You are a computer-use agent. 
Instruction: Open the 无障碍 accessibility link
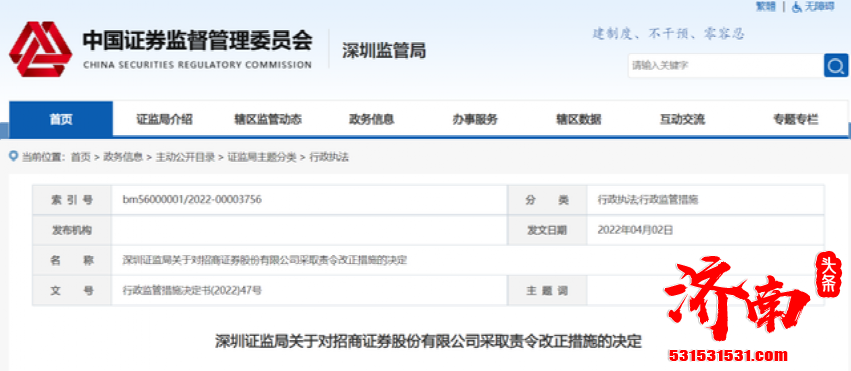click(x=820, y=7)
